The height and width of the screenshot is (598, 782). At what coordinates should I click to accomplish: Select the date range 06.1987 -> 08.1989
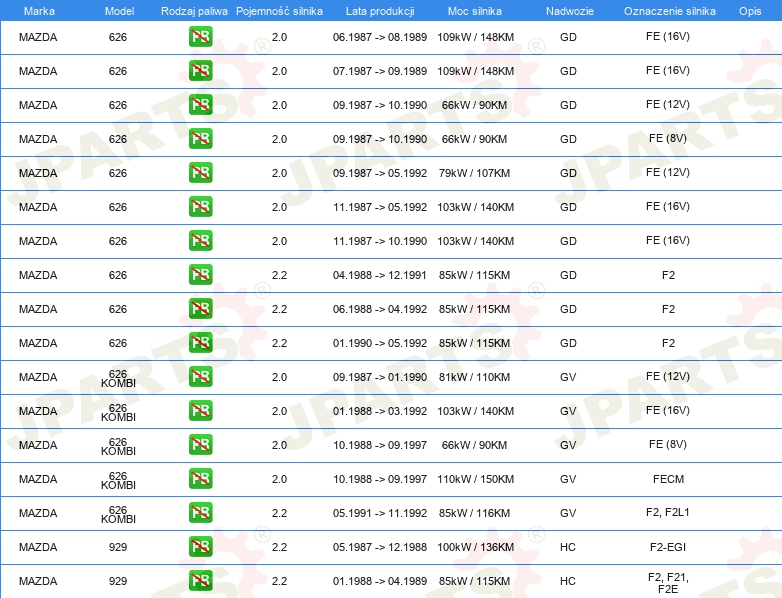point(380,37)
